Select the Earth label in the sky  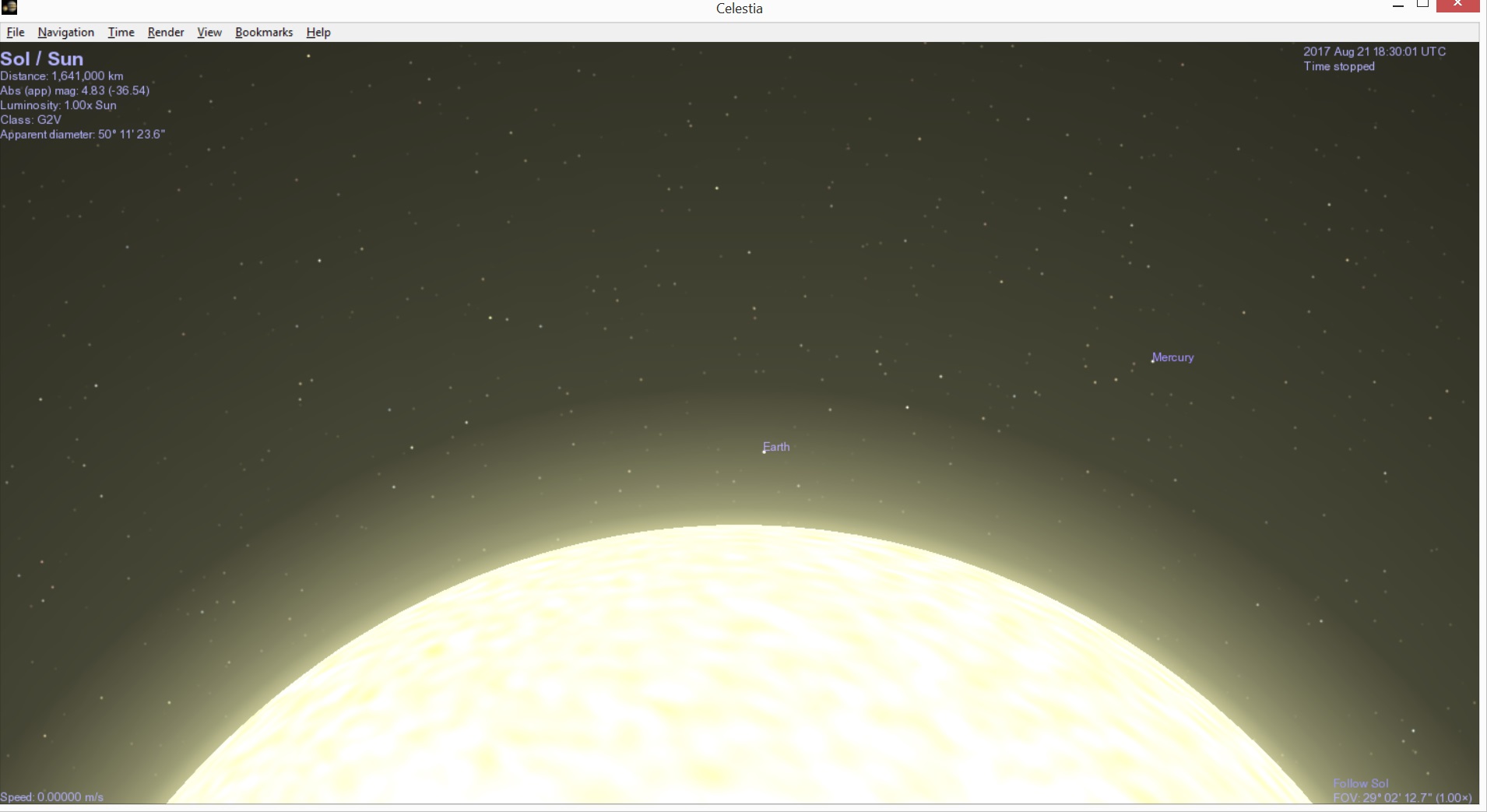pyautogui.click(x=776, y=447)
